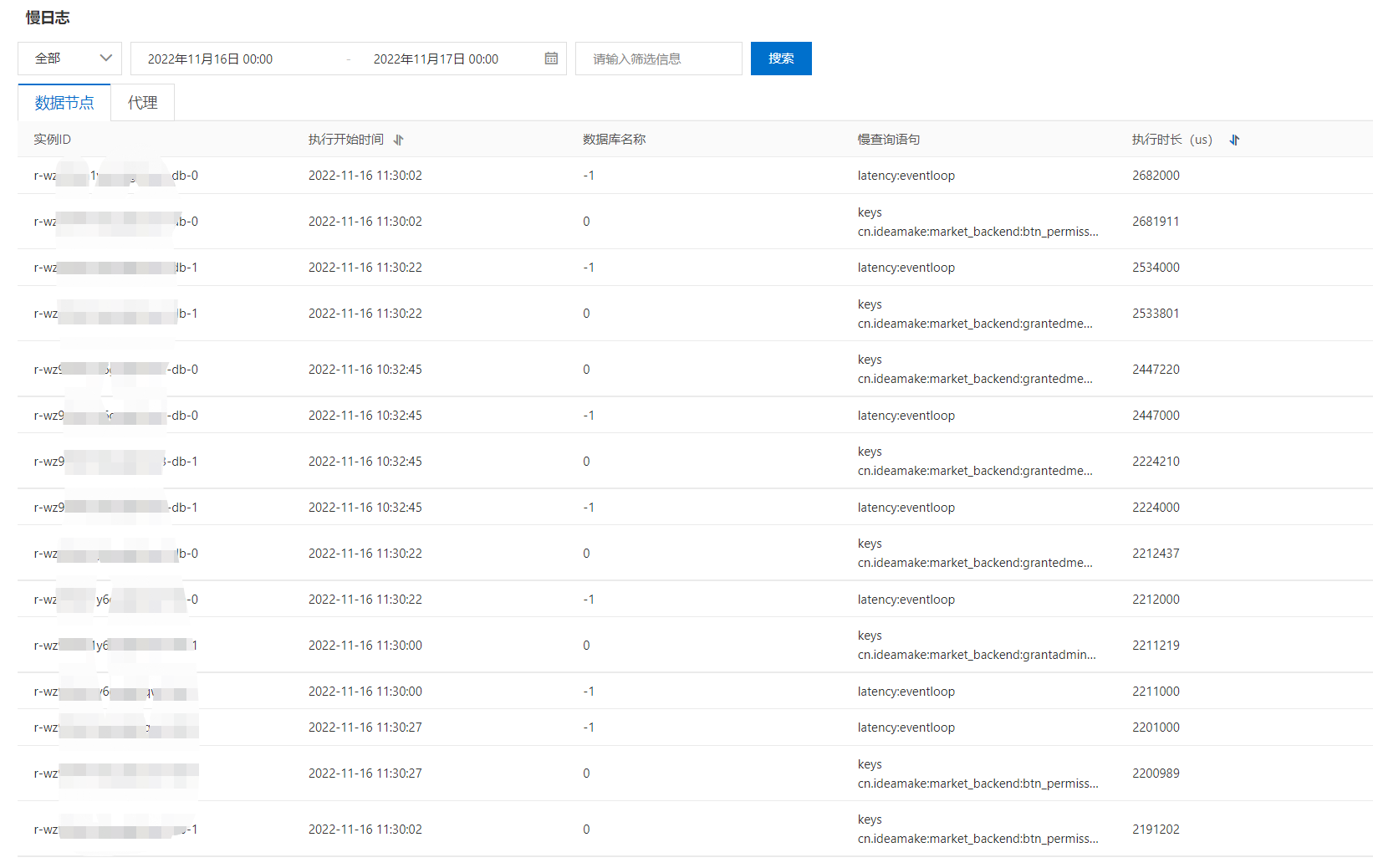
Task: Select duration value 2533801
Action: point(1156,314)
